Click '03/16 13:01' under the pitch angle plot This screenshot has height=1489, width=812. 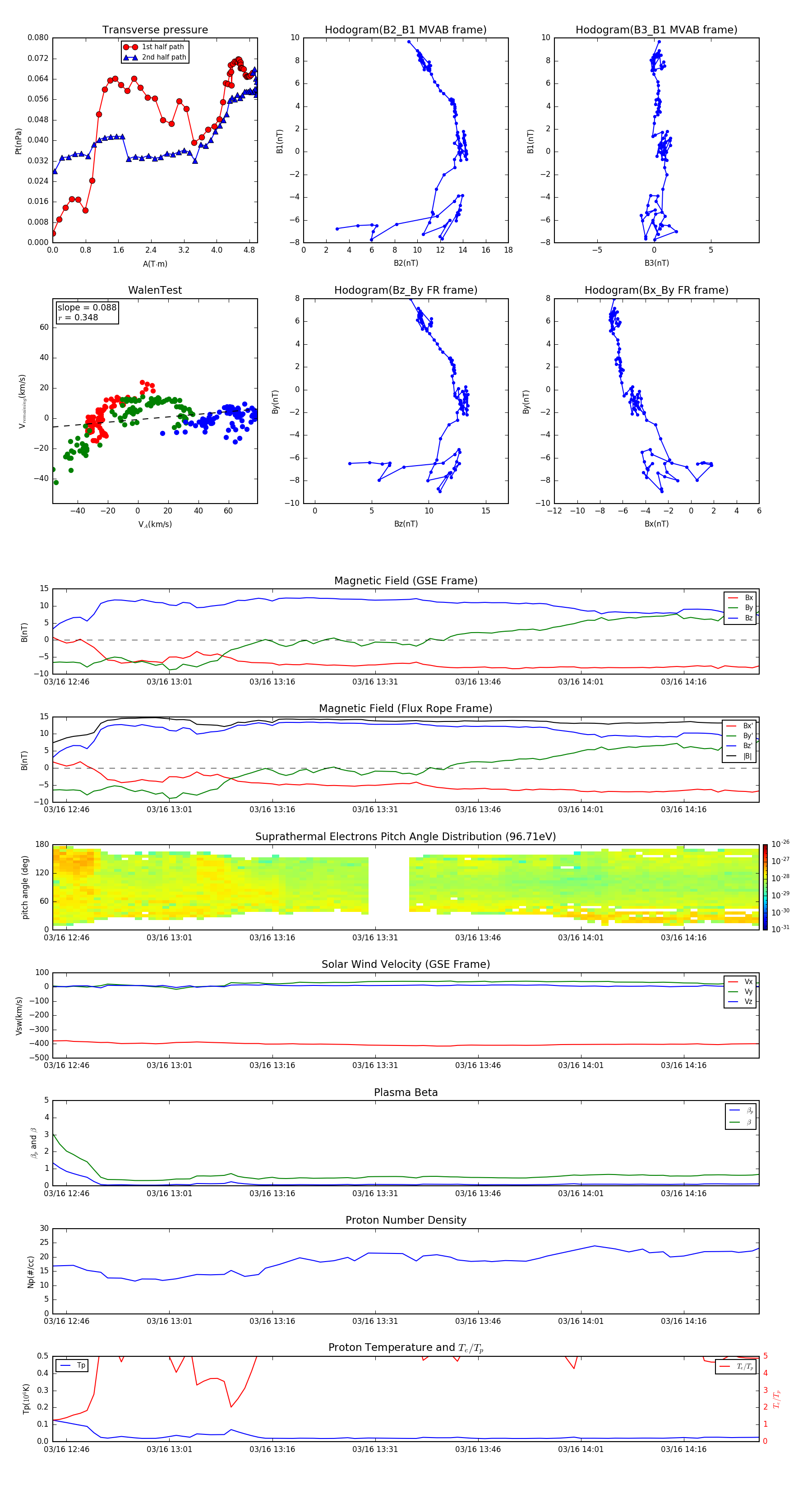tap(169, 938)
